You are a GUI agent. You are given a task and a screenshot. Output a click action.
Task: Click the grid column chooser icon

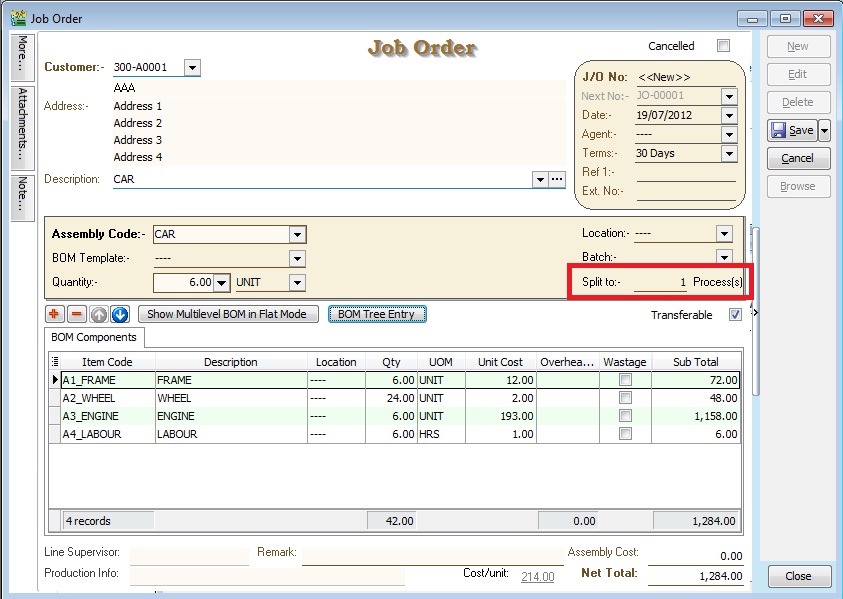54,362
